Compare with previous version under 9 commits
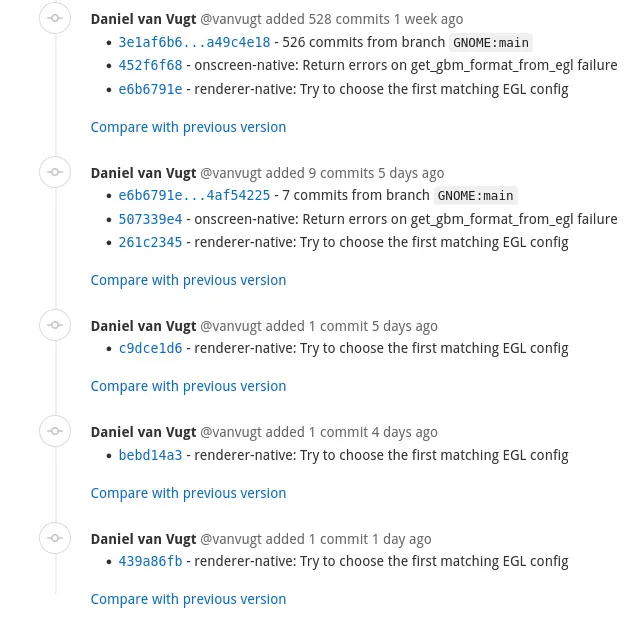 pyautogui.click(x=188, y=280)
